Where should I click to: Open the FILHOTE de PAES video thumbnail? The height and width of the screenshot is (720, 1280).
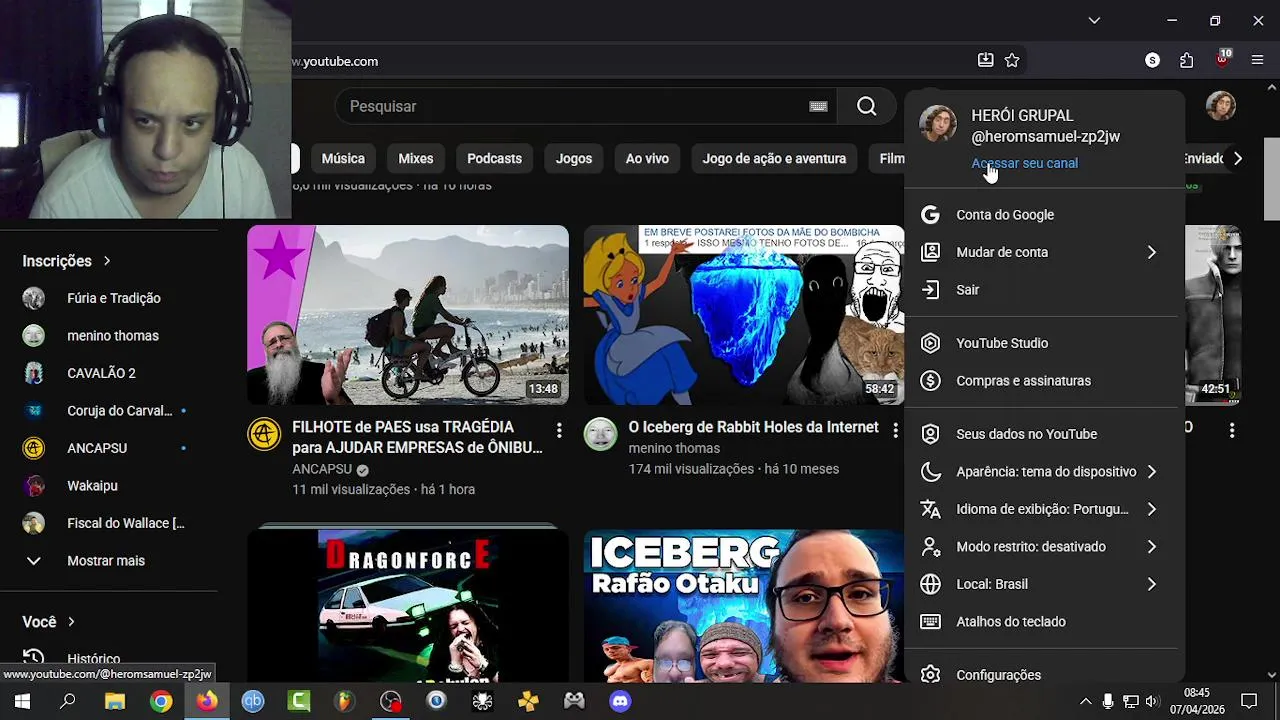click(408, 315)
